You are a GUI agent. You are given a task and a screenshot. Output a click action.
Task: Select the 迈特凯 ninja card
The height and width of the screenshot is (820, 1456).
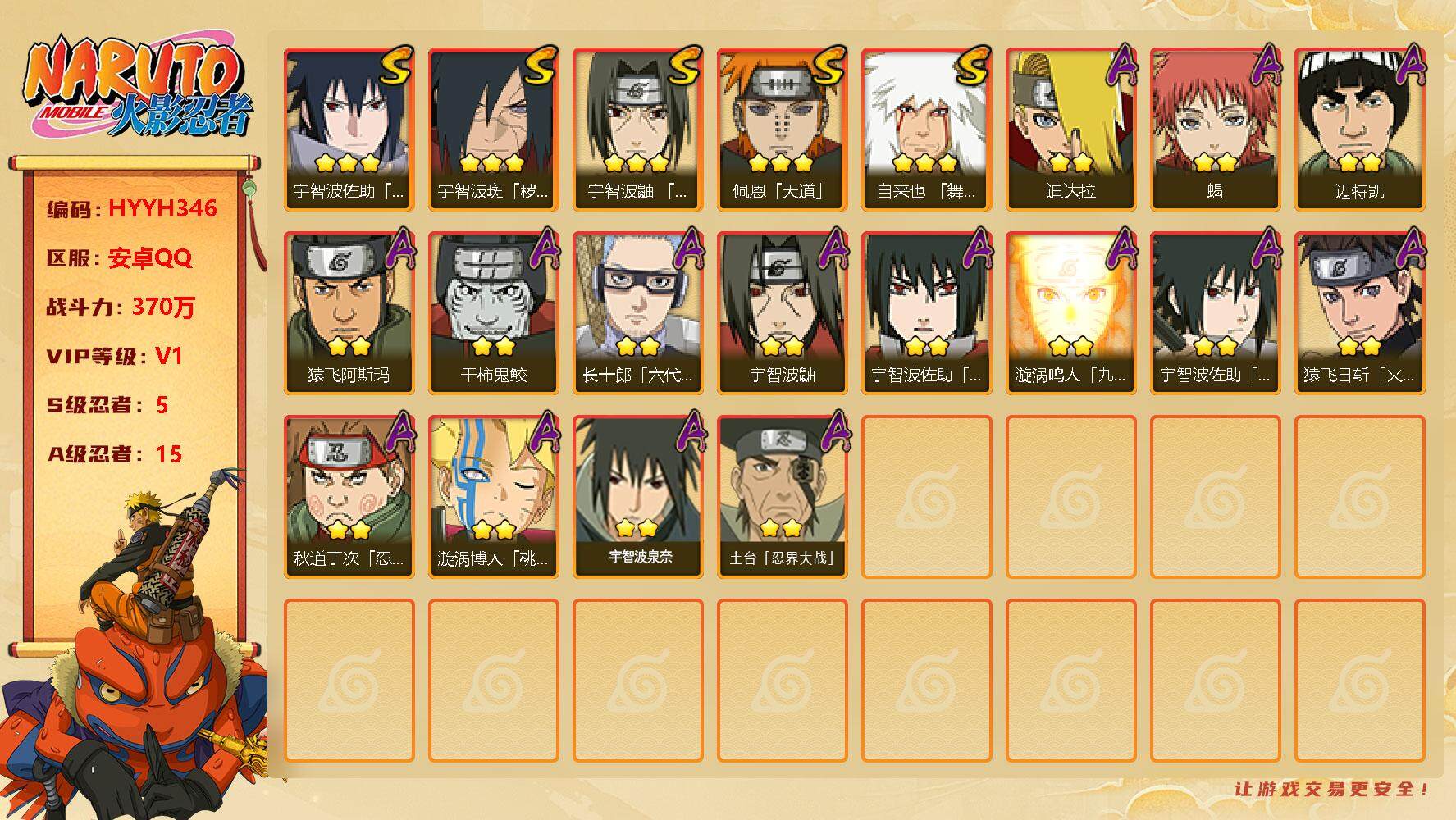pos(1359,130)
